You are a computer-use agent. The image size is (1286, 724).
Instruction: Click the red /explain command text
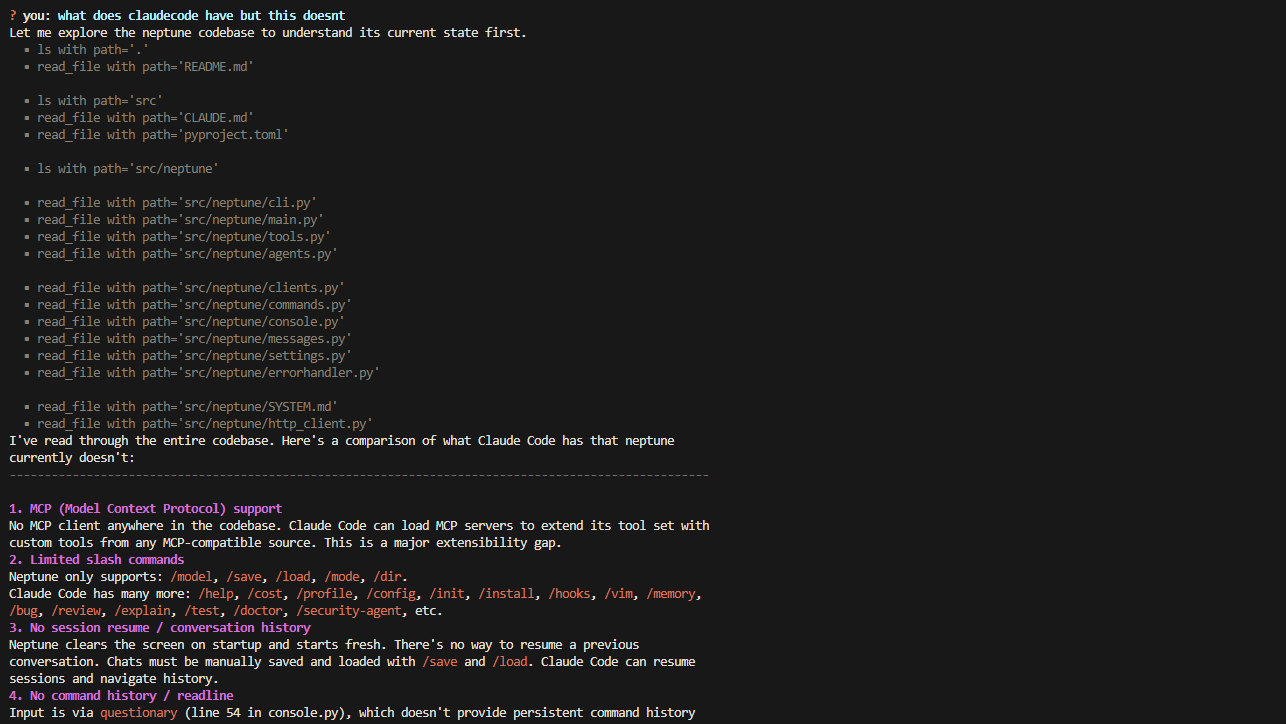pyautogui.click(x=142, y=610)
